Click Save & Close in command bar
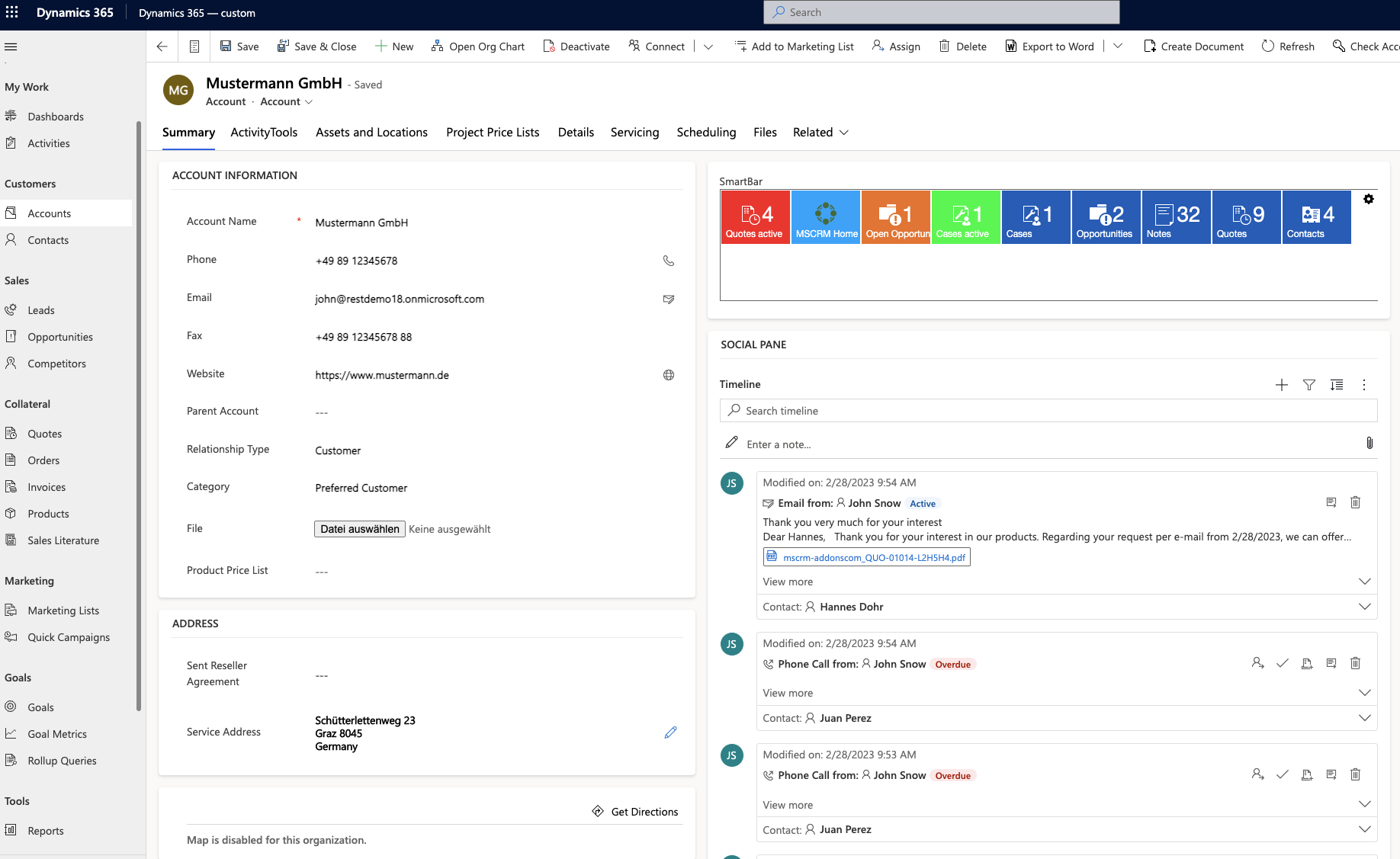 pyautogui.click(x=316, y=46)
